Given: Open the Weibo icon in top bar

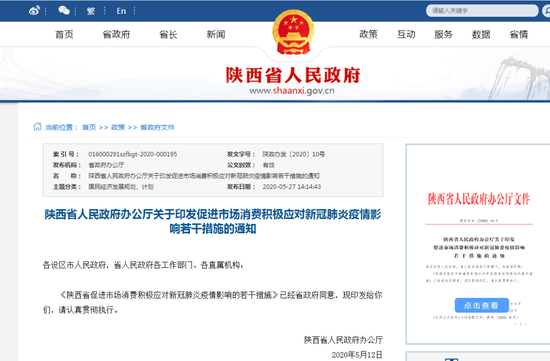Looking at the screenshot, I should coord(34,11).
